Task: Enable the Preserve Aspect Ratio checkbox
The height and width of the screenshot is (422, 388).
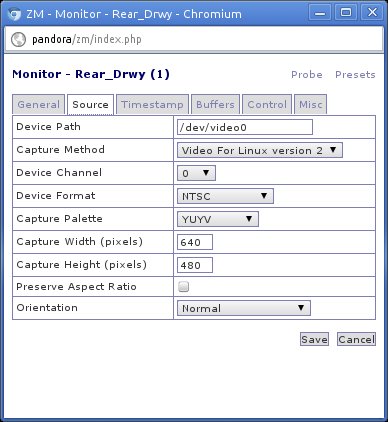Action: pos(184,287)
